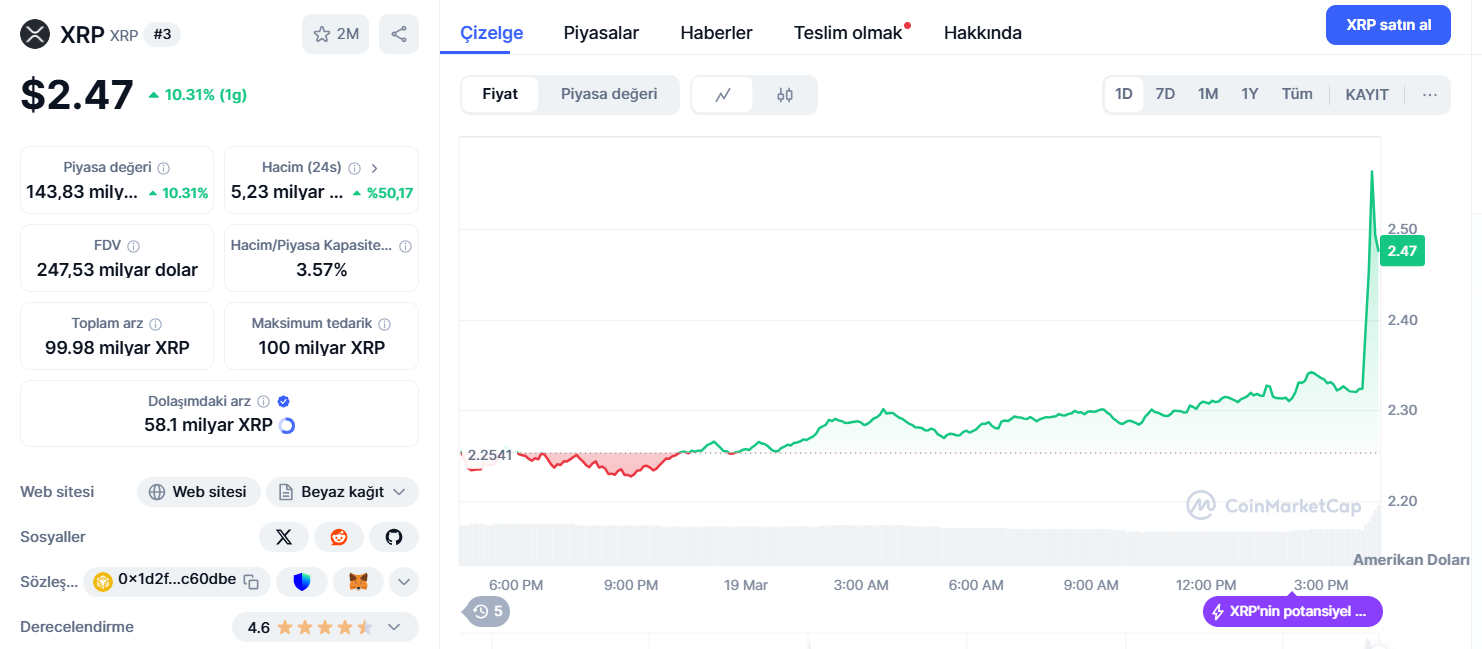1482x649 pixels.
Task: Open the Çizelge tab
Action: [x=492, y=33]
